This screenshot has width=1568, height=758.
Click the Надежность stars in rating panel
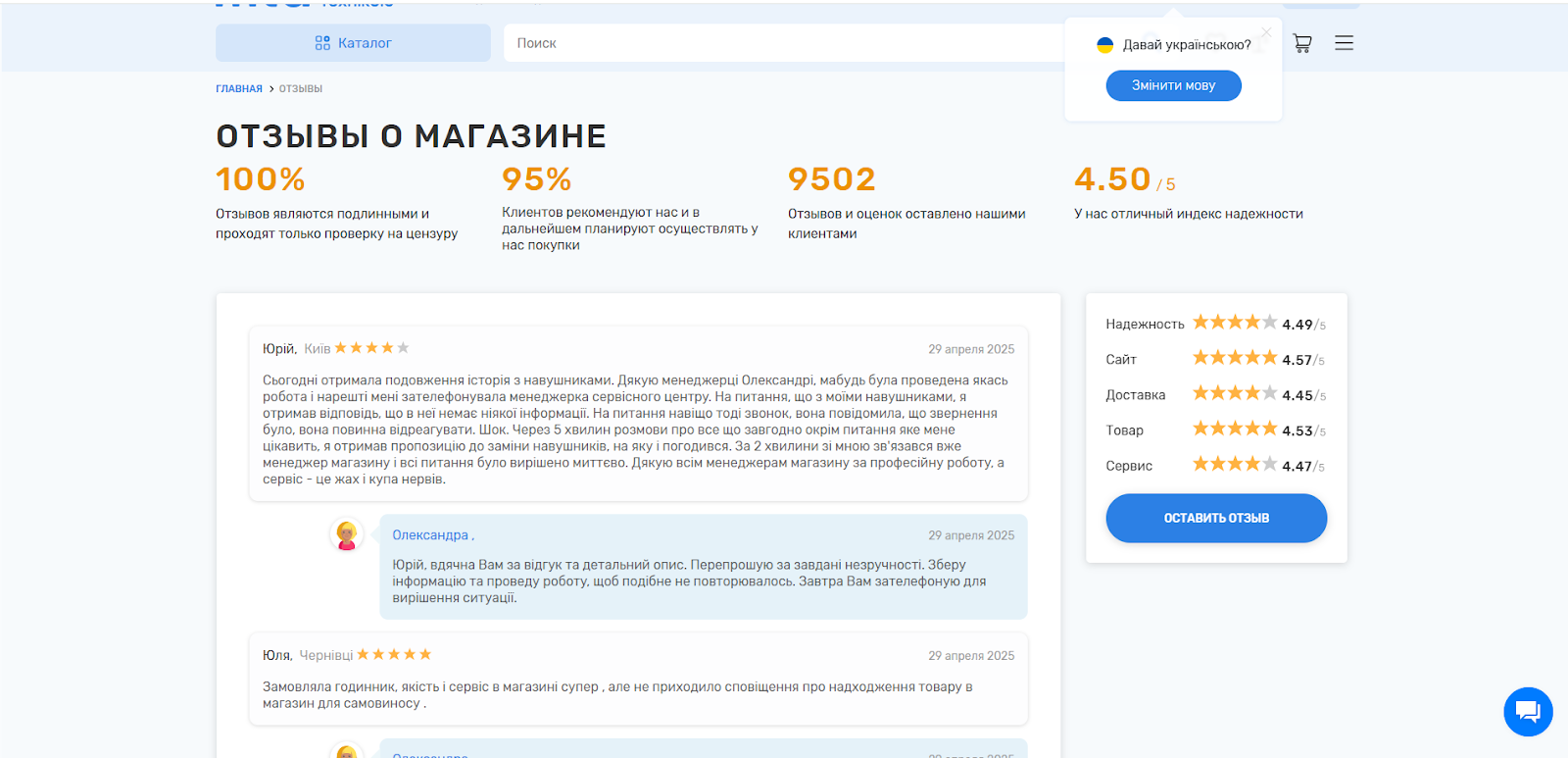click(1234, 323)
